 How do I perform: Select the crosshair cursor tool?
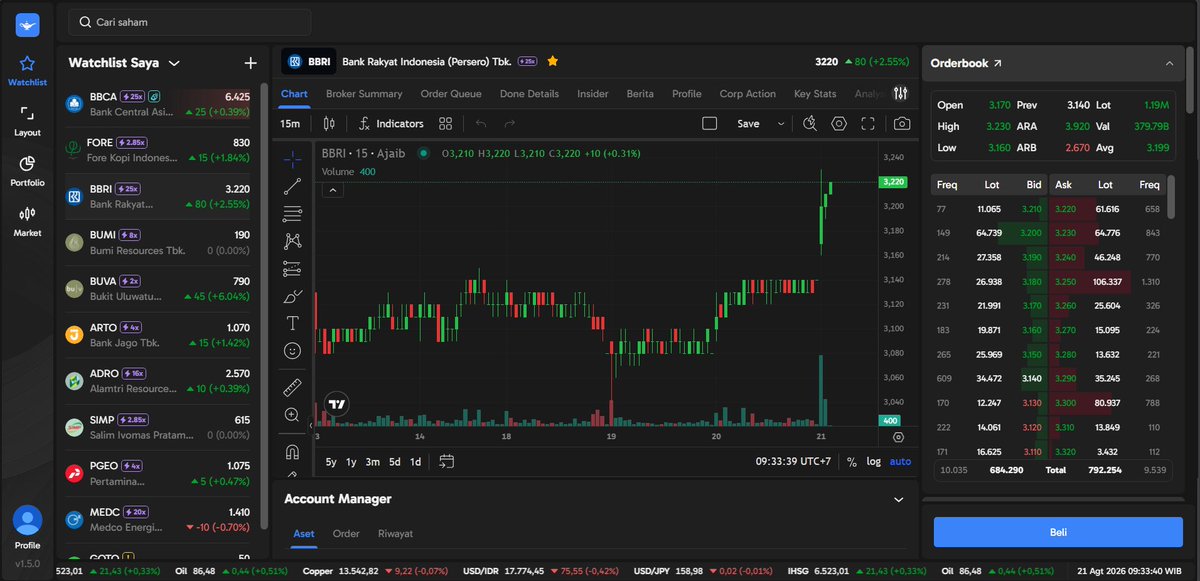point(292,159)
